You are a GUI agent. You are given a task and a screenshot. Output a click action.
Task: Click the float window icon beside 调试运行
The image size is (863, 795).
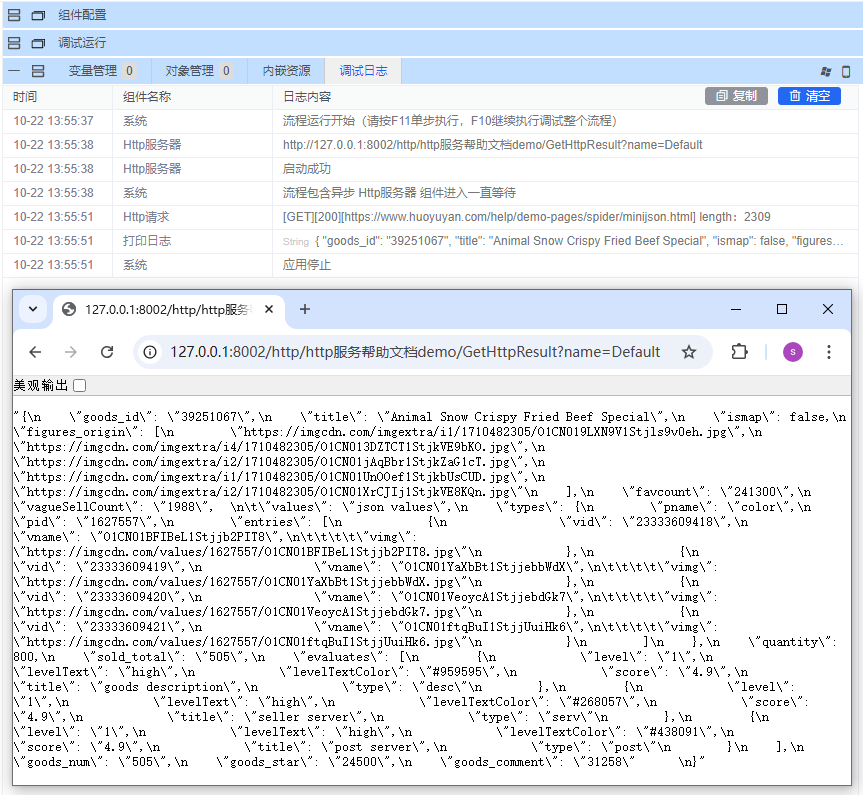coord(37,43)
